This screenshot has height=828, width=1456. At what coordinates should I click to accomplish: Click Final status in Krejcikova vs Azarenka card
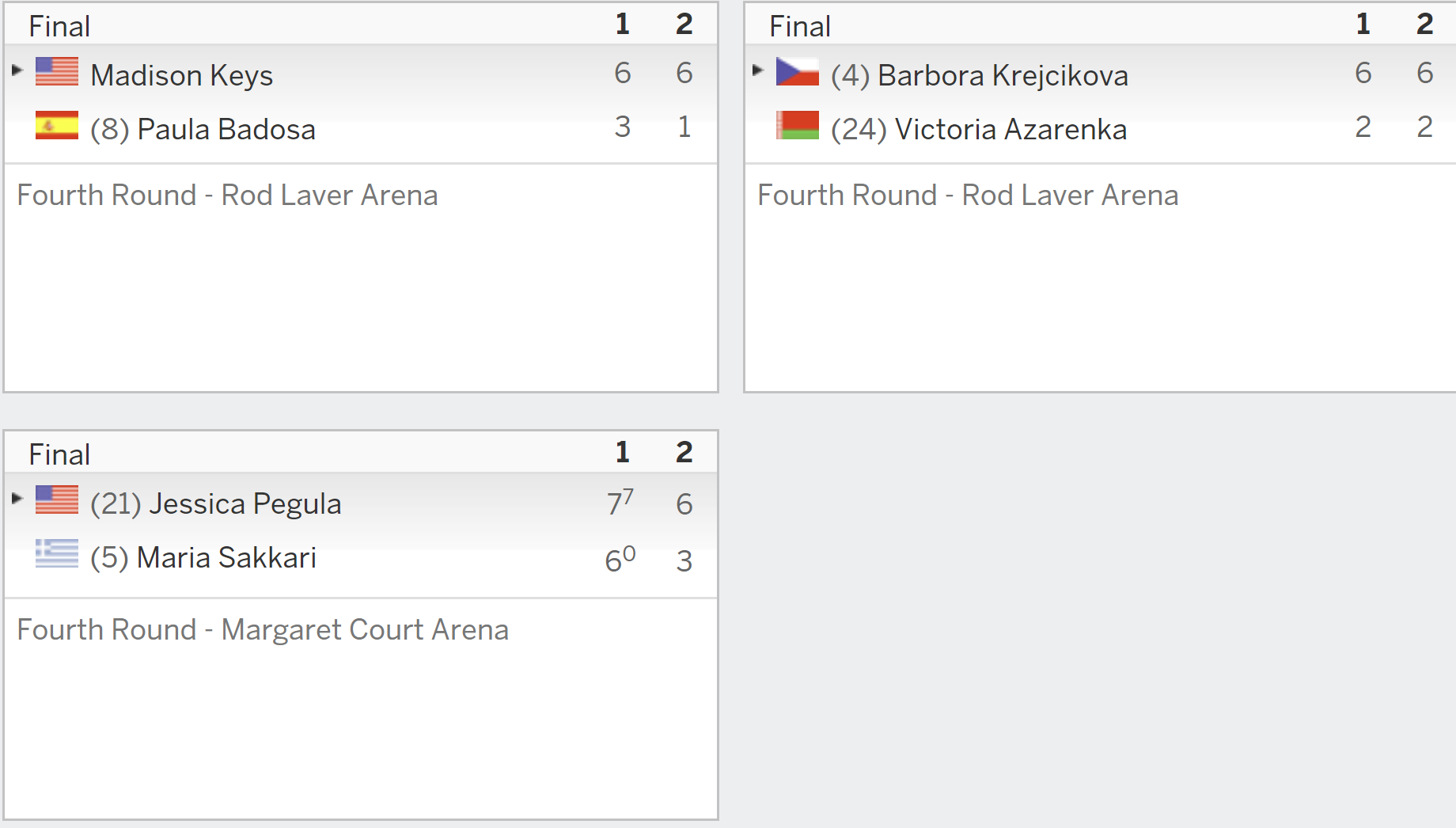pyautogui.click(x=800, y=26)
